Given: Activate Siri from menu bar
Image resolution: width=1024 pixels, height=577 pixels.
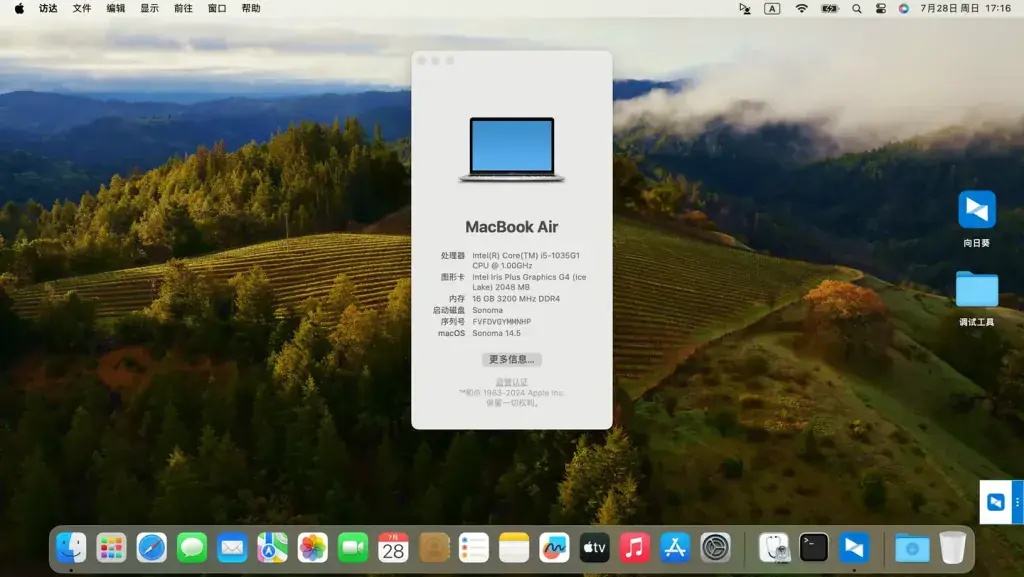Looking at the screenshot, I should (904, 8).
